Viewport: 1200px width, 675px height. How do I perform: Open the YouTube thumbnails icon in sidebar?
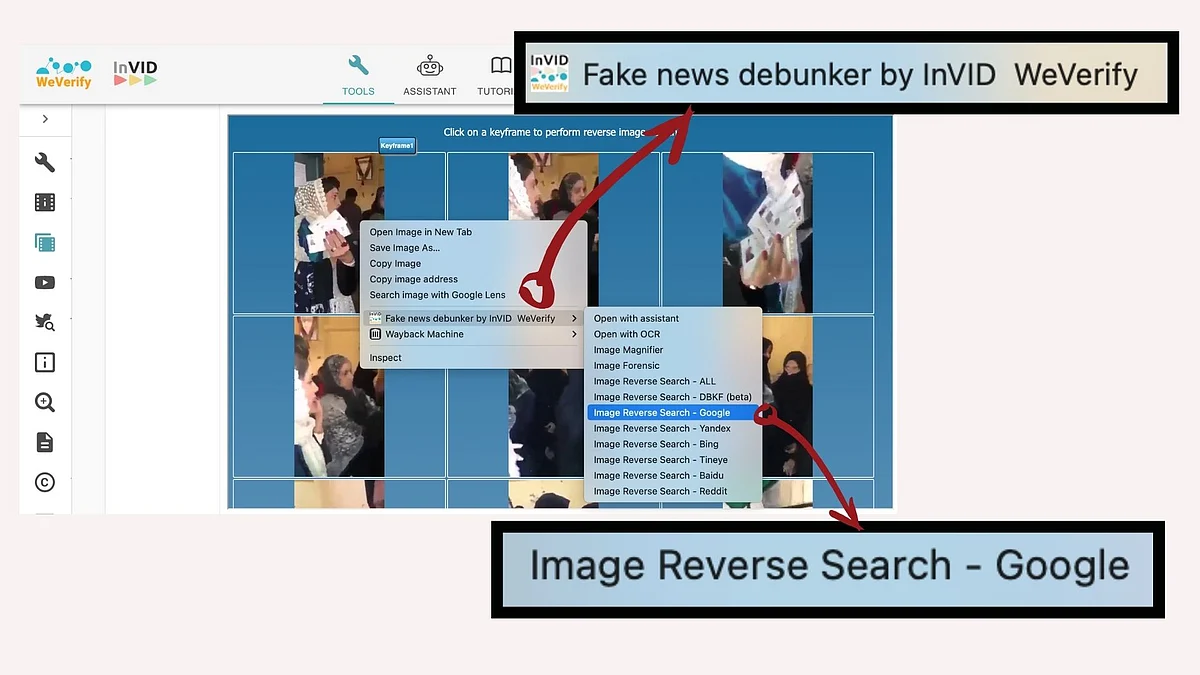[x=44, y=282]
